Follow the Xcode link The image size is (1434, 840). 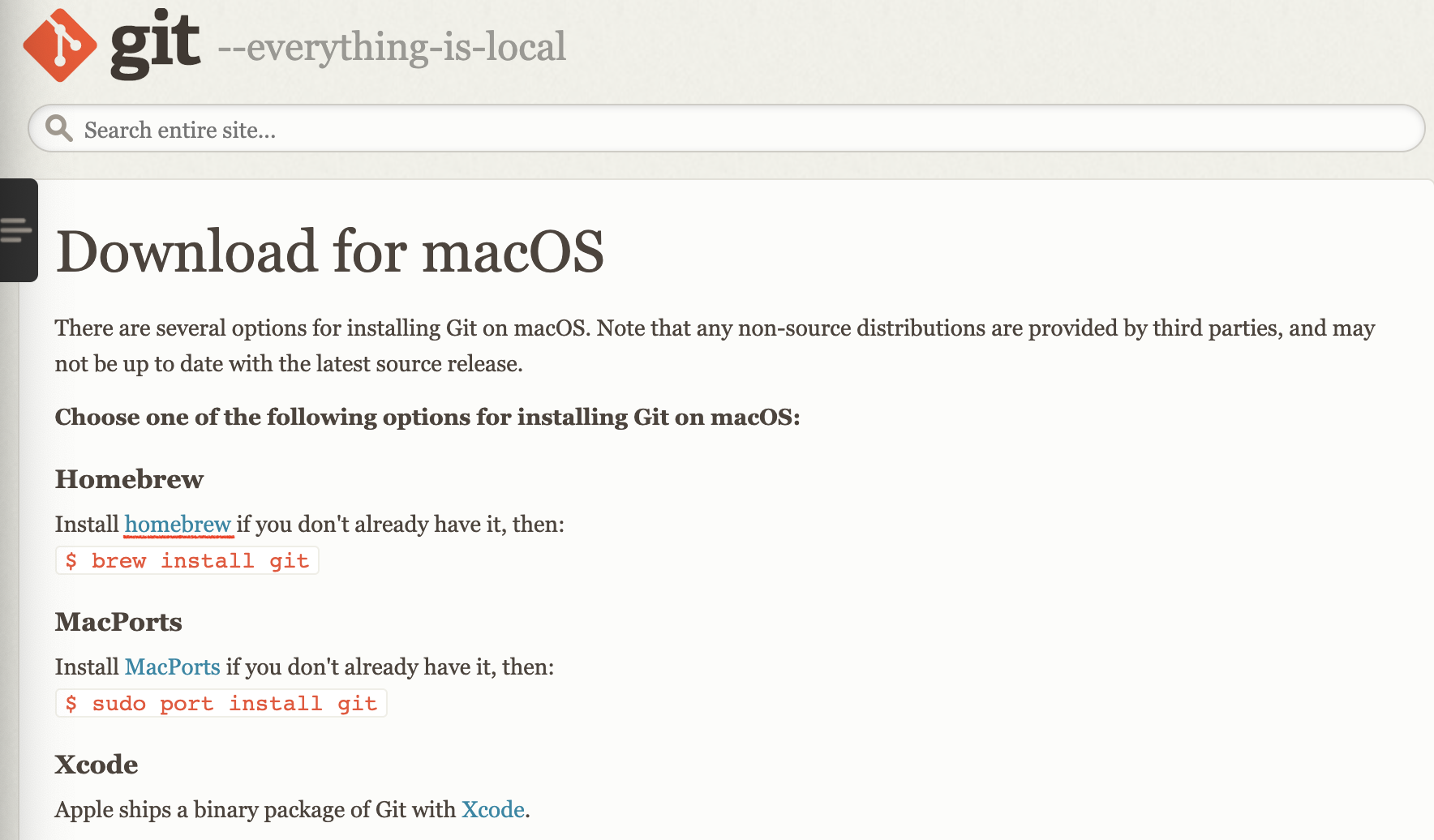(x=492, y=810)
